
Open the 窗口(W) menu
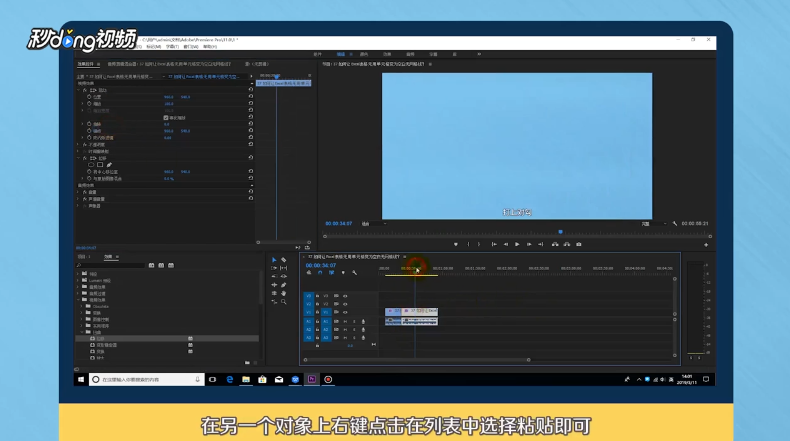[190, 46]
